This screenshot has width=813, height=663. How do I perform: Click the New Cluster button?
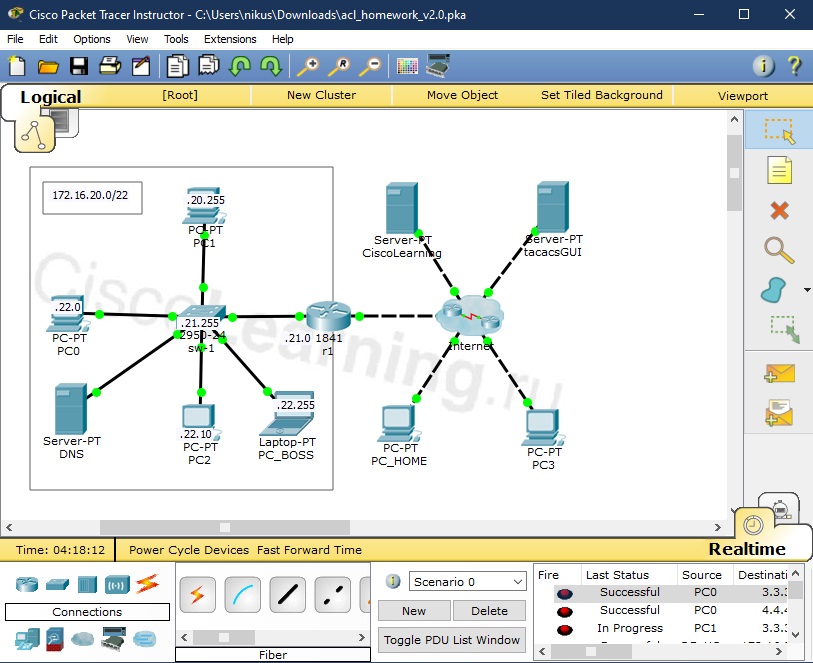(321, 95)
